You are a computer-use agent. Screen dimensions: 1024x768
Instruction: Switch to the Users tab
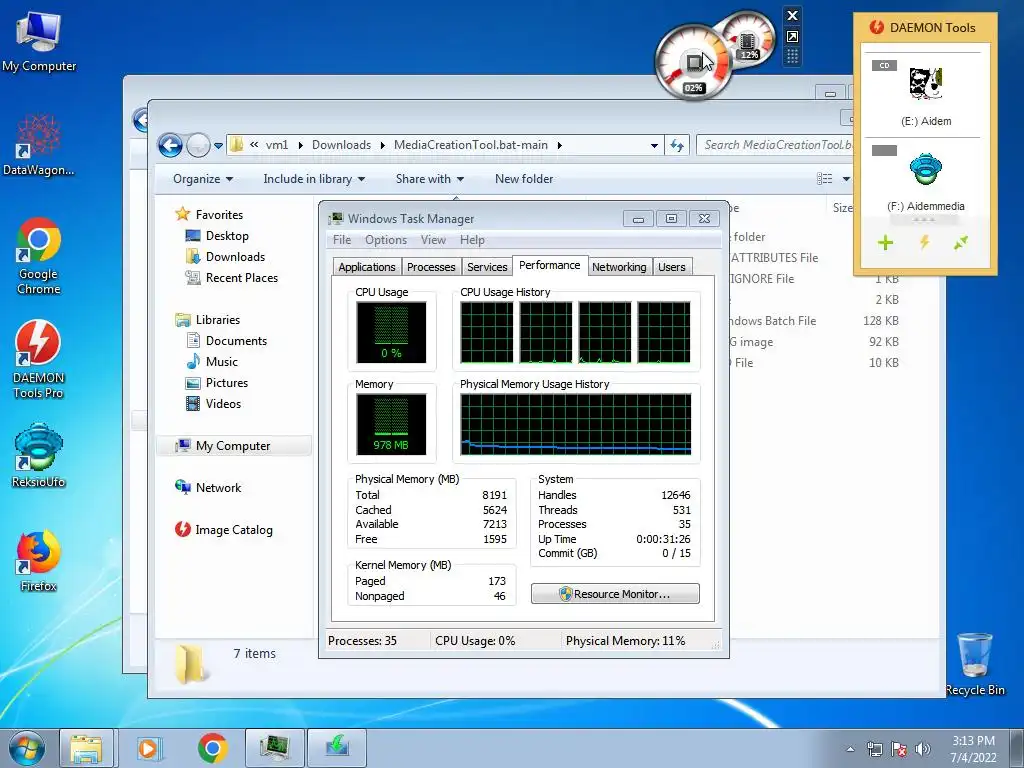[671, 266]
